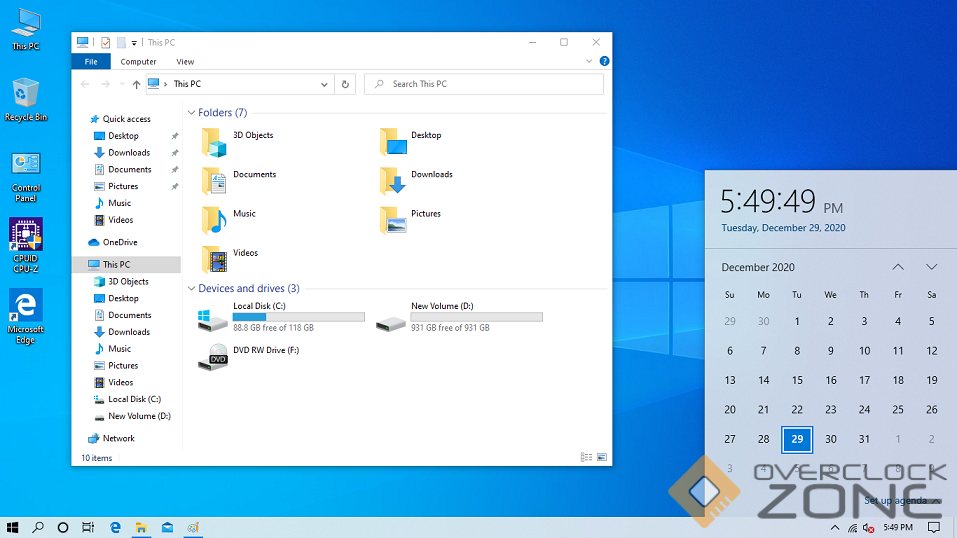The image size is (957, 538).
Task: Collapse the Devices and drives group
Action: (192, 289)
